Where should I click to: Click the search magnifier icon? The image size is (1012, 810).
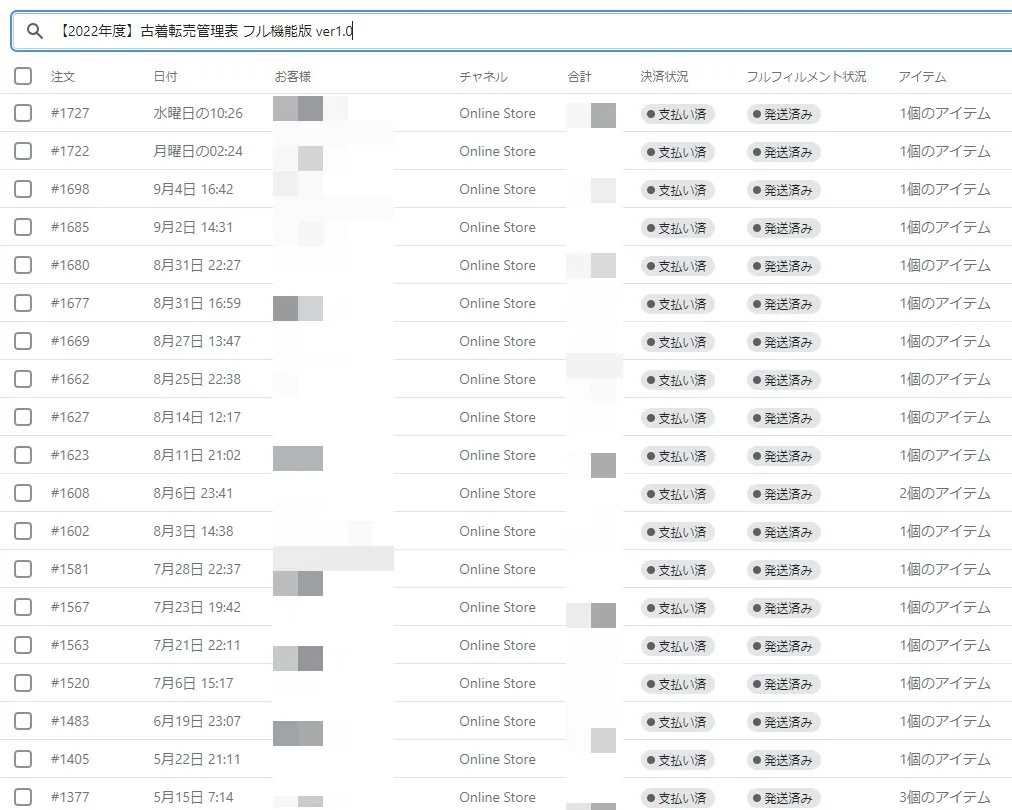click(x=35, y=31)
